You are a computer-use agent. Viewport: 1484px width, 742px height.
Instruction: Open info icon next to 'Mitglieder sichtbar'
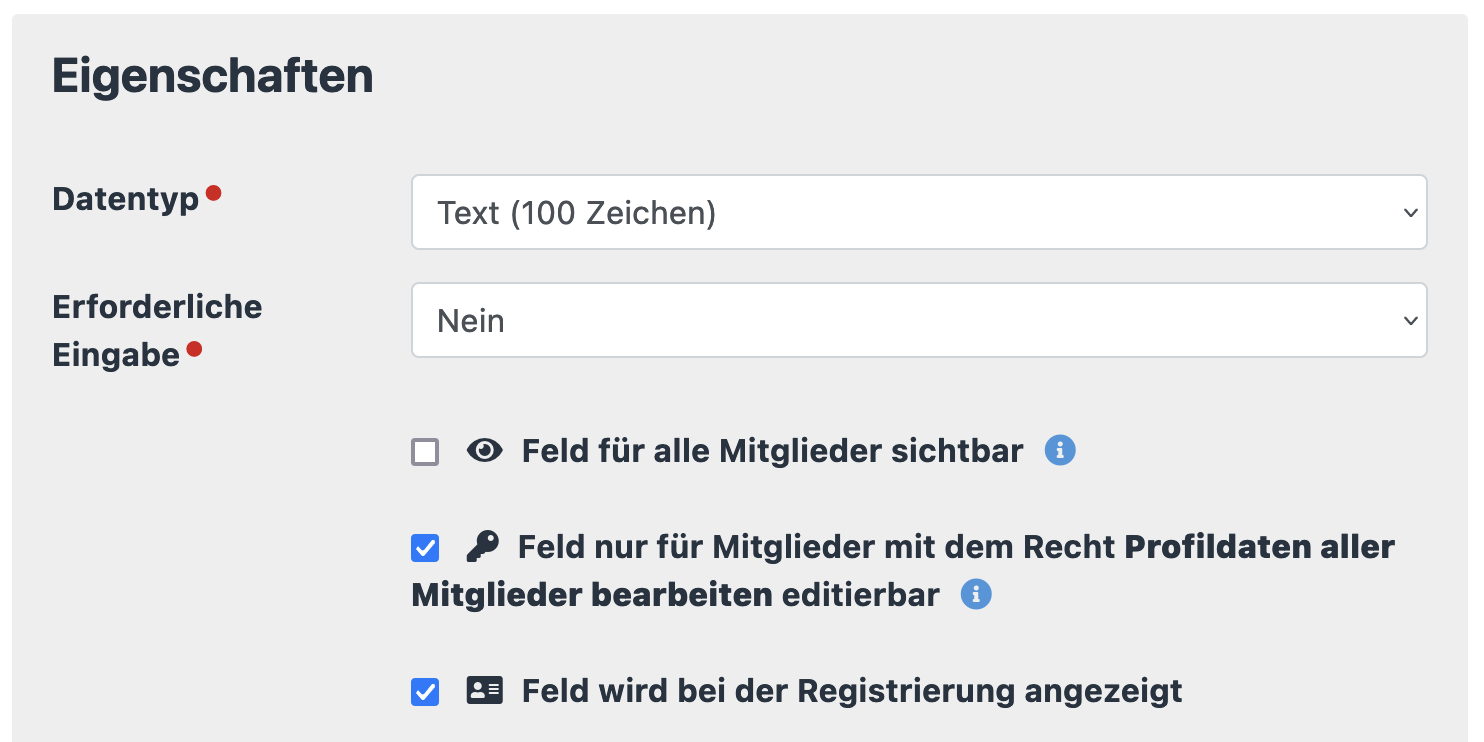(1060, 451)
